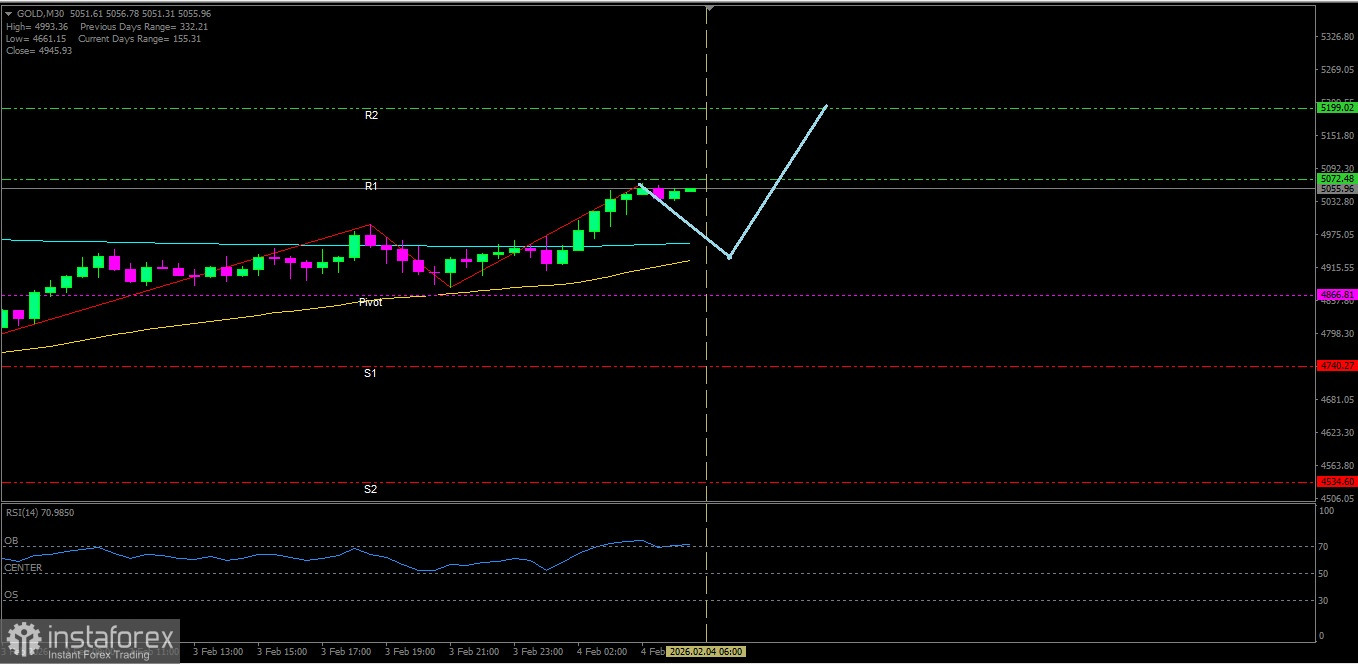Click the chart shift triangle at top
The image size is (1358, 664).
coord(708,9)
